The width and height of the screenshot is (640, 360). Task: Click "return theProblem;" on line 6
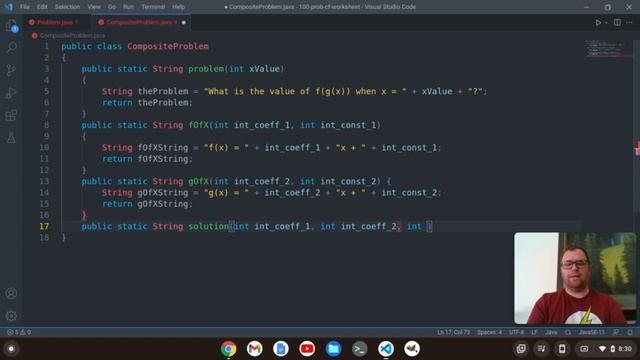coord(147,102)
